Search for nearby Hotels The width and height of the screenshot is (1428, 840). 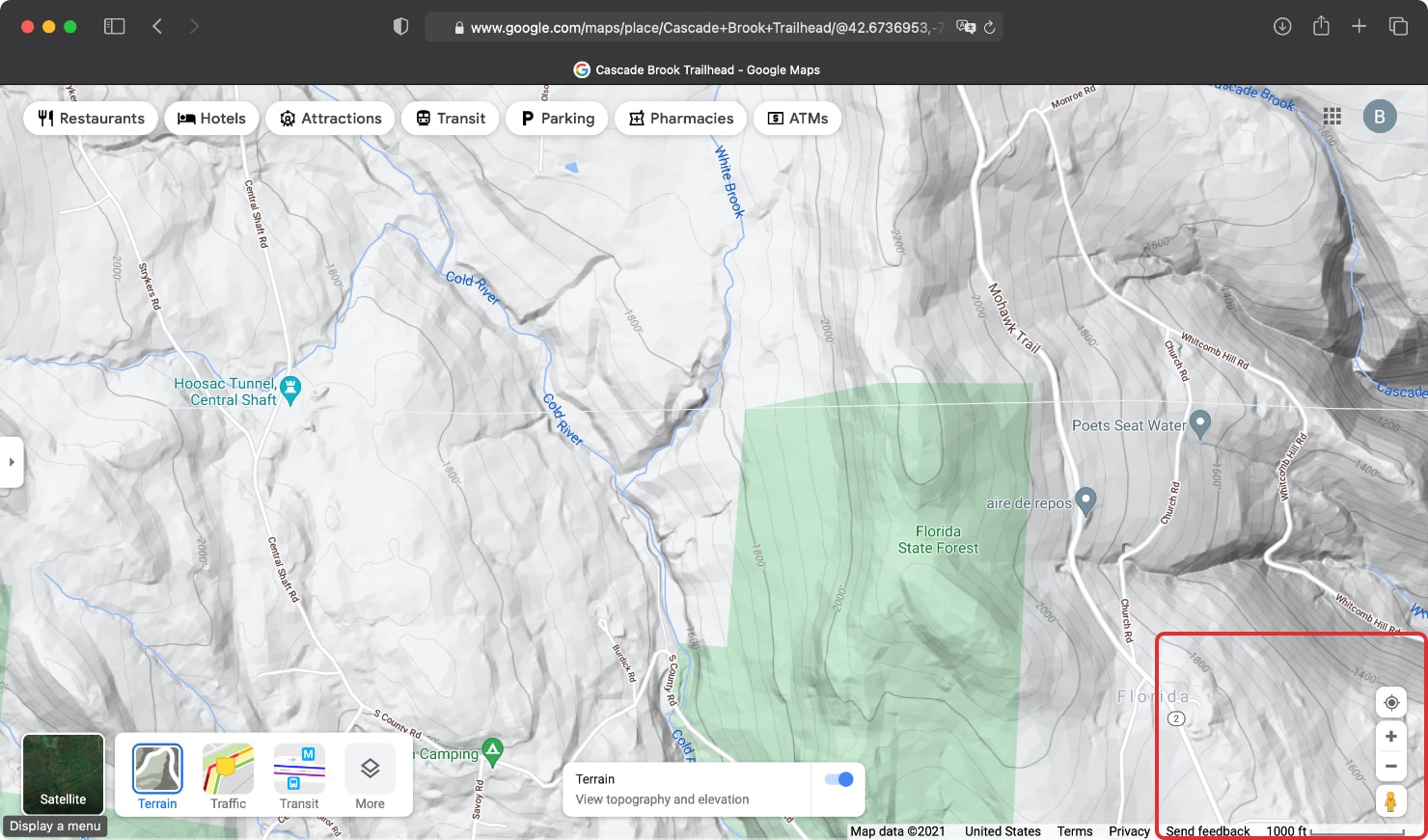click(211, 118)
